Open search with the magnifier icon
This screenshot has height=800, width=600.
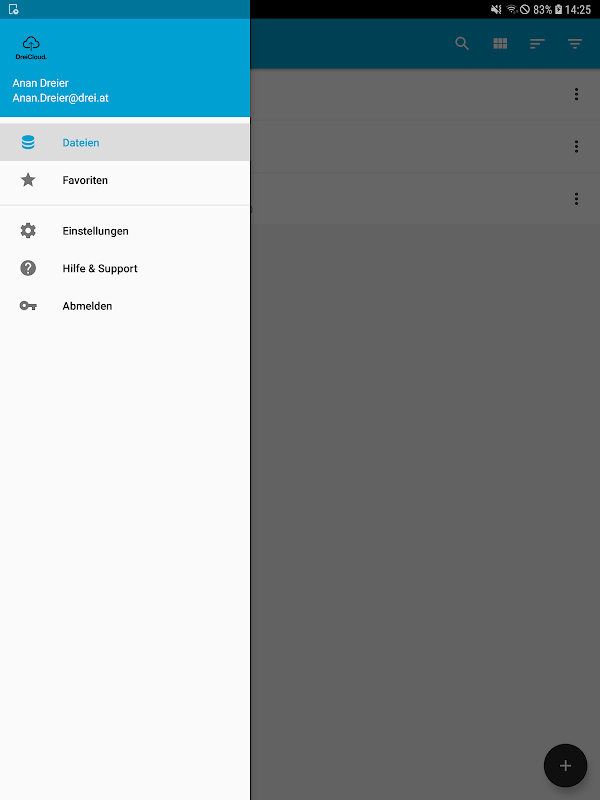(x=462, y=43)
